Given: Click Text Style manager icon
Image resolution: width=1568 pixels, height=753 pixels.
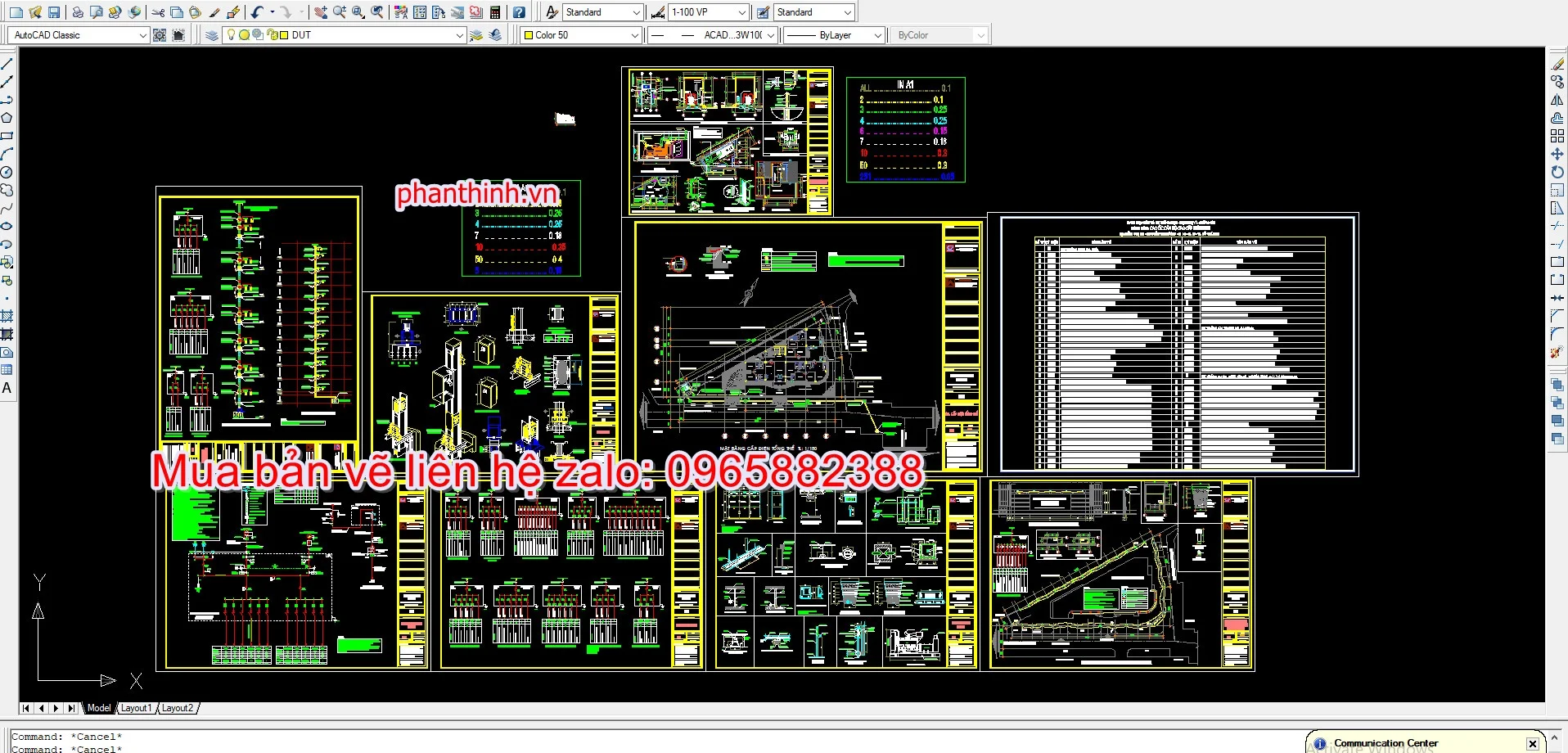Looking at the screenshot, I should [552, 12].
